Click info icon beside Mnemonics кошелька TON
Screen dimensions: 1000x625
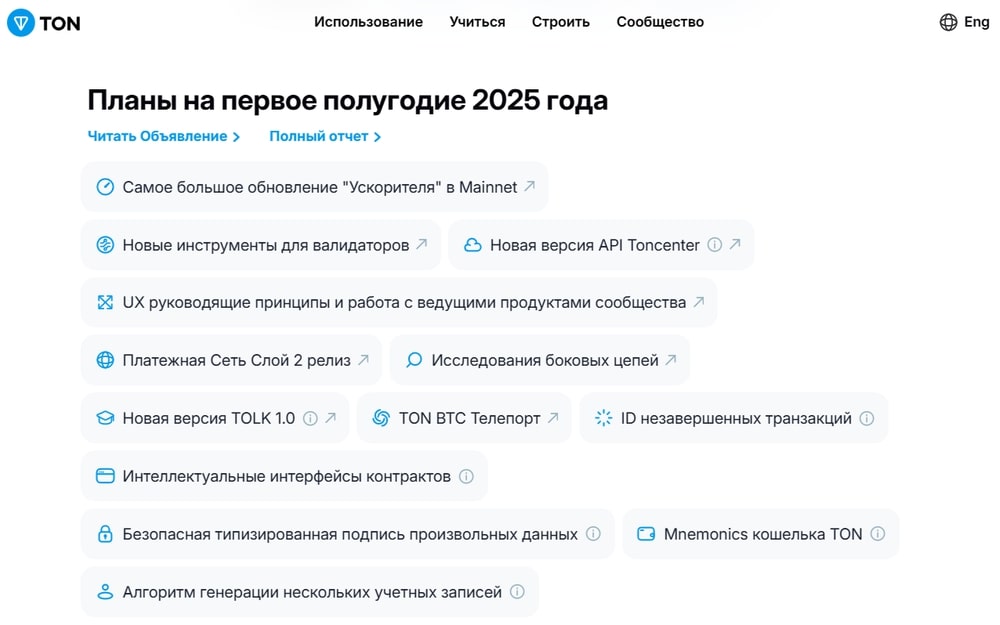(x=878, y=534)
